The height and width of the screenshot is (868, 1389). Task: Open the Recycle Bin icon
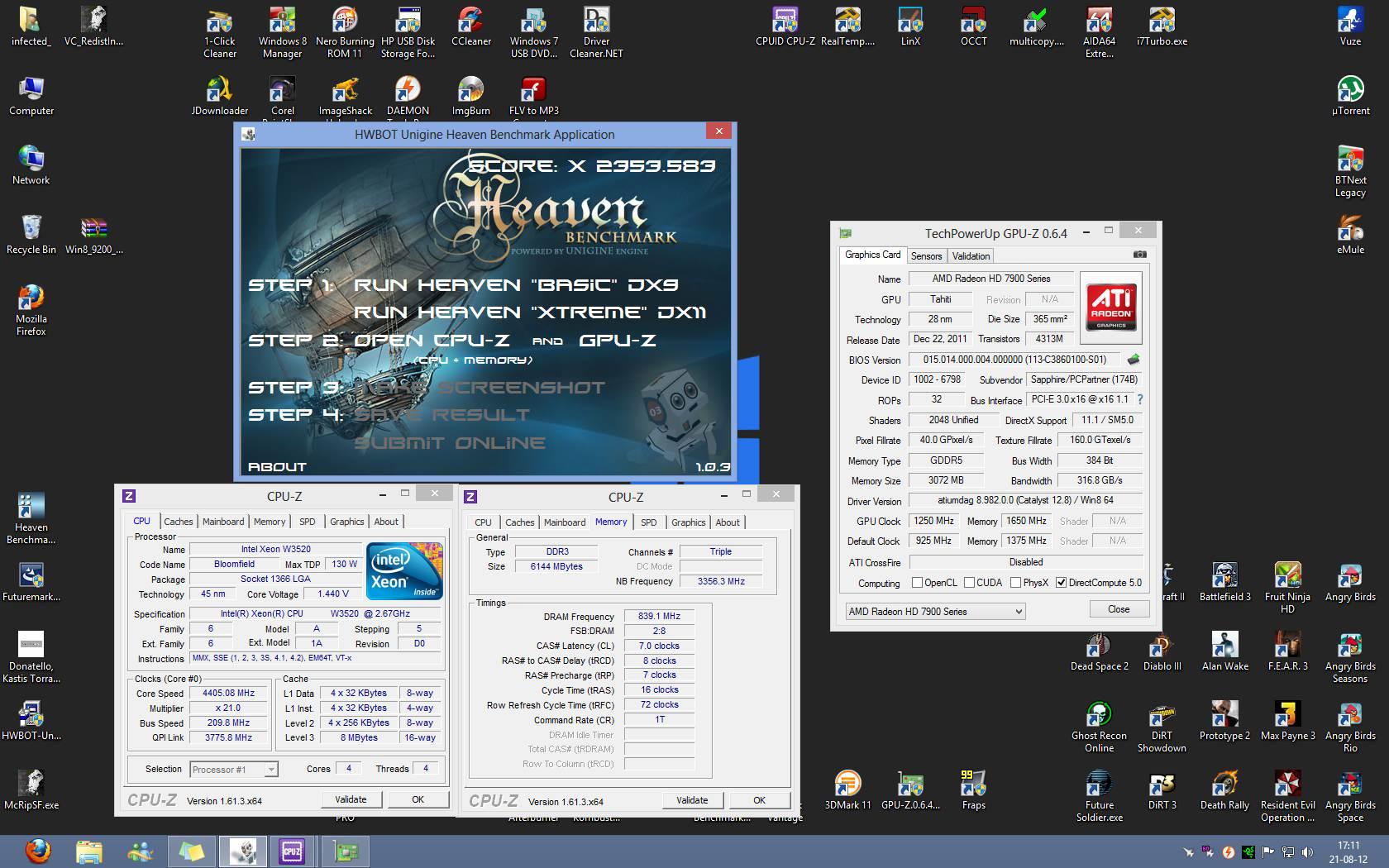[31, 235]
